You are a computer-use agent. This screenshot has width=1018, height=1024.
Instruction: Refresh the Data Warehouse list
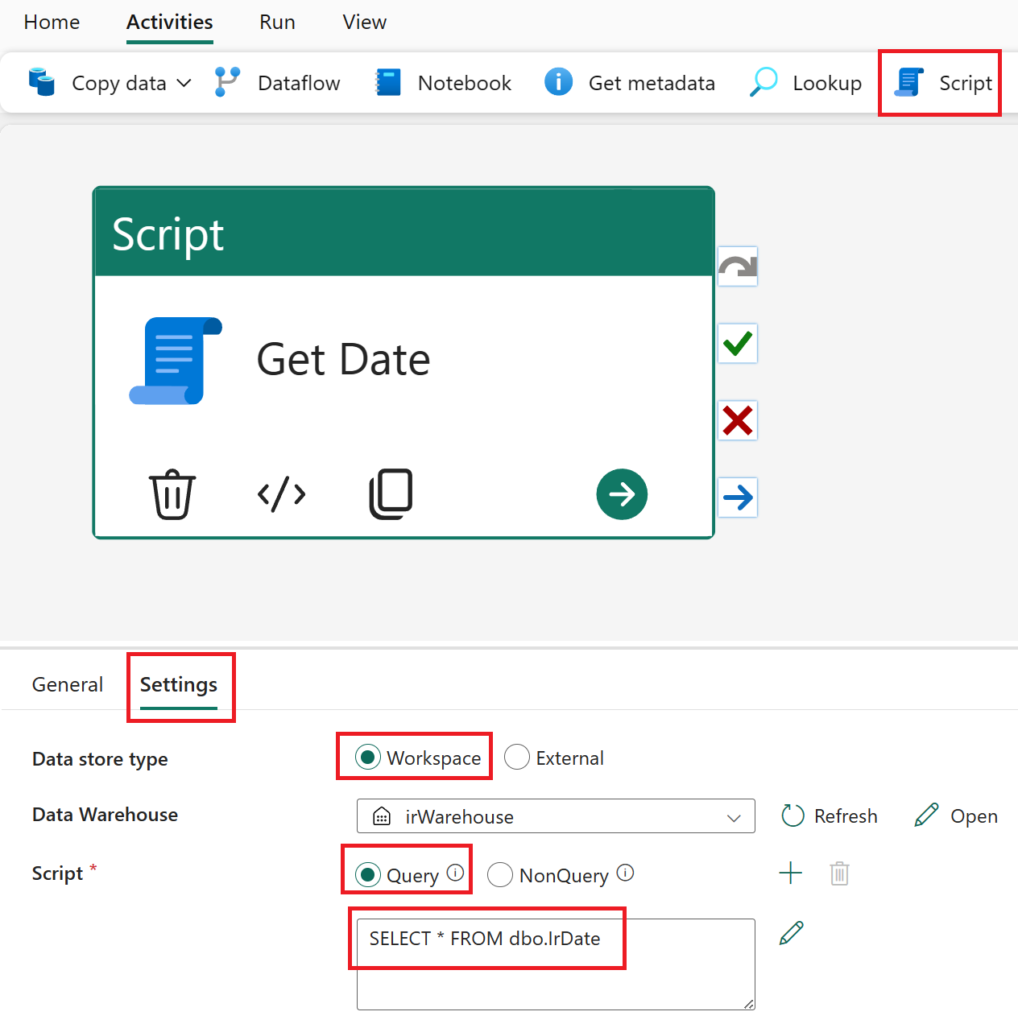coord(828,816)
